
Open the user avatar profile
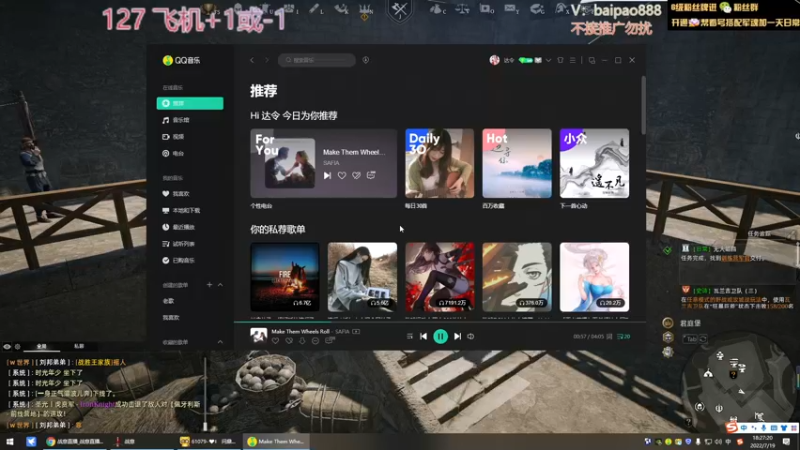click(494, 60)
